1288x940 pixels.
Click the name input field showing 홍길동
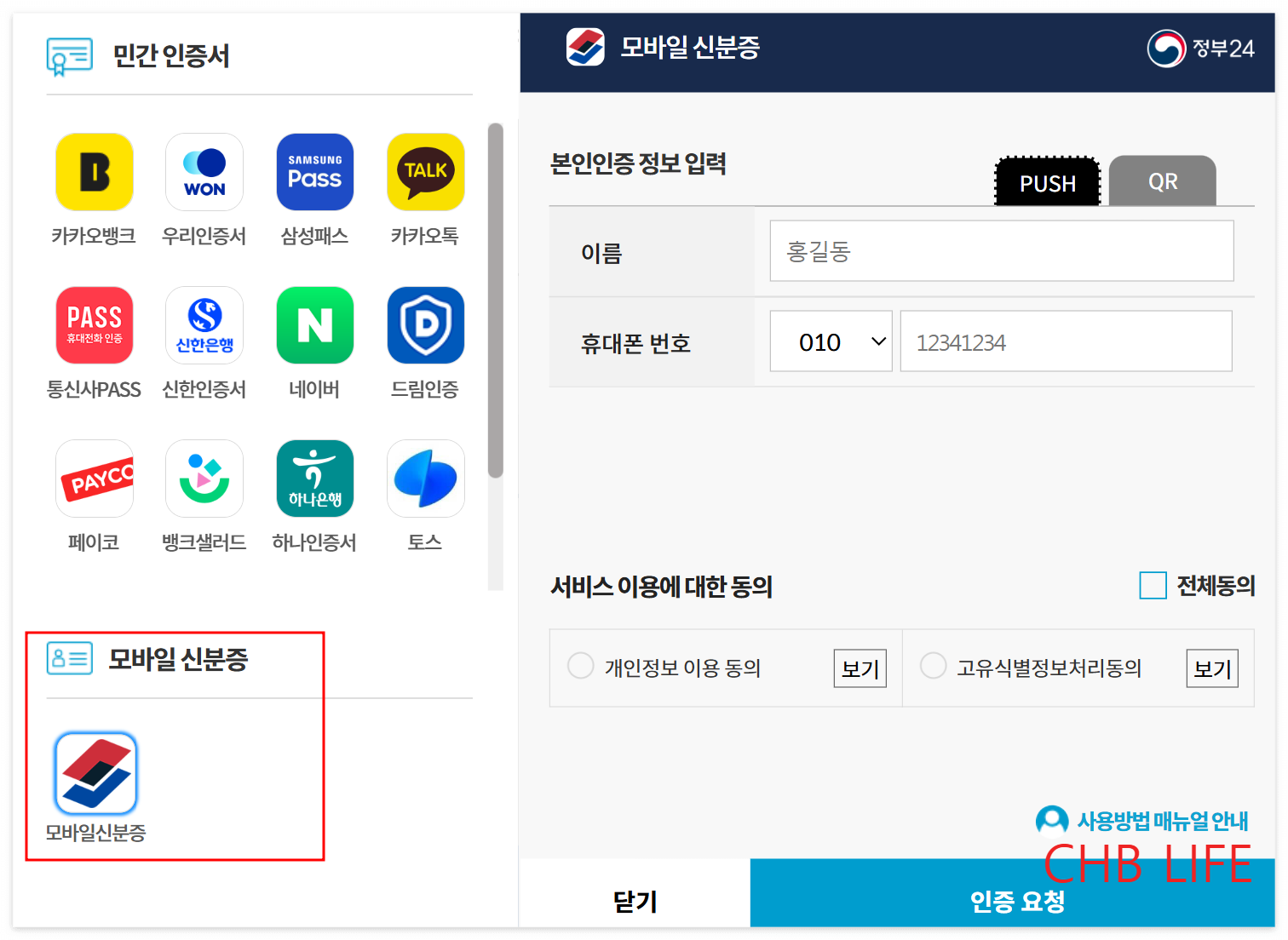pos(1000,250)
